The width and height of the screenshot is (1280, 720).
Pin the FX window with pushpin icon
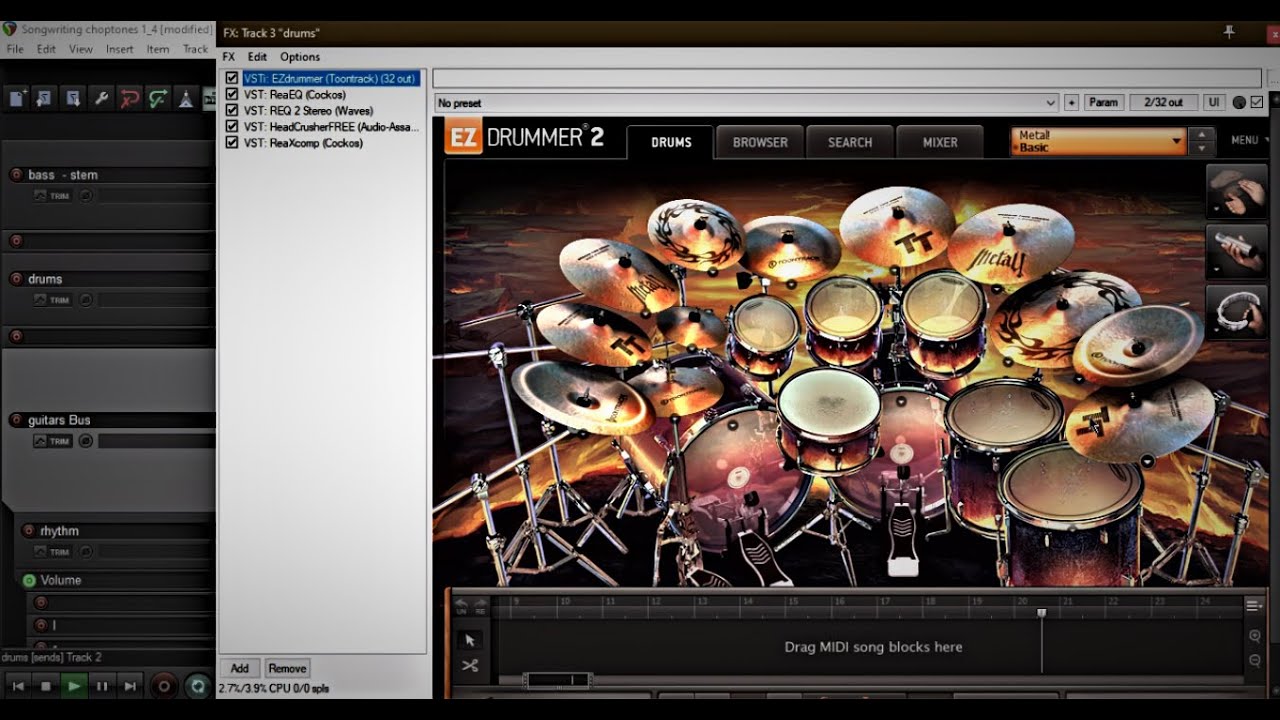1229,32
